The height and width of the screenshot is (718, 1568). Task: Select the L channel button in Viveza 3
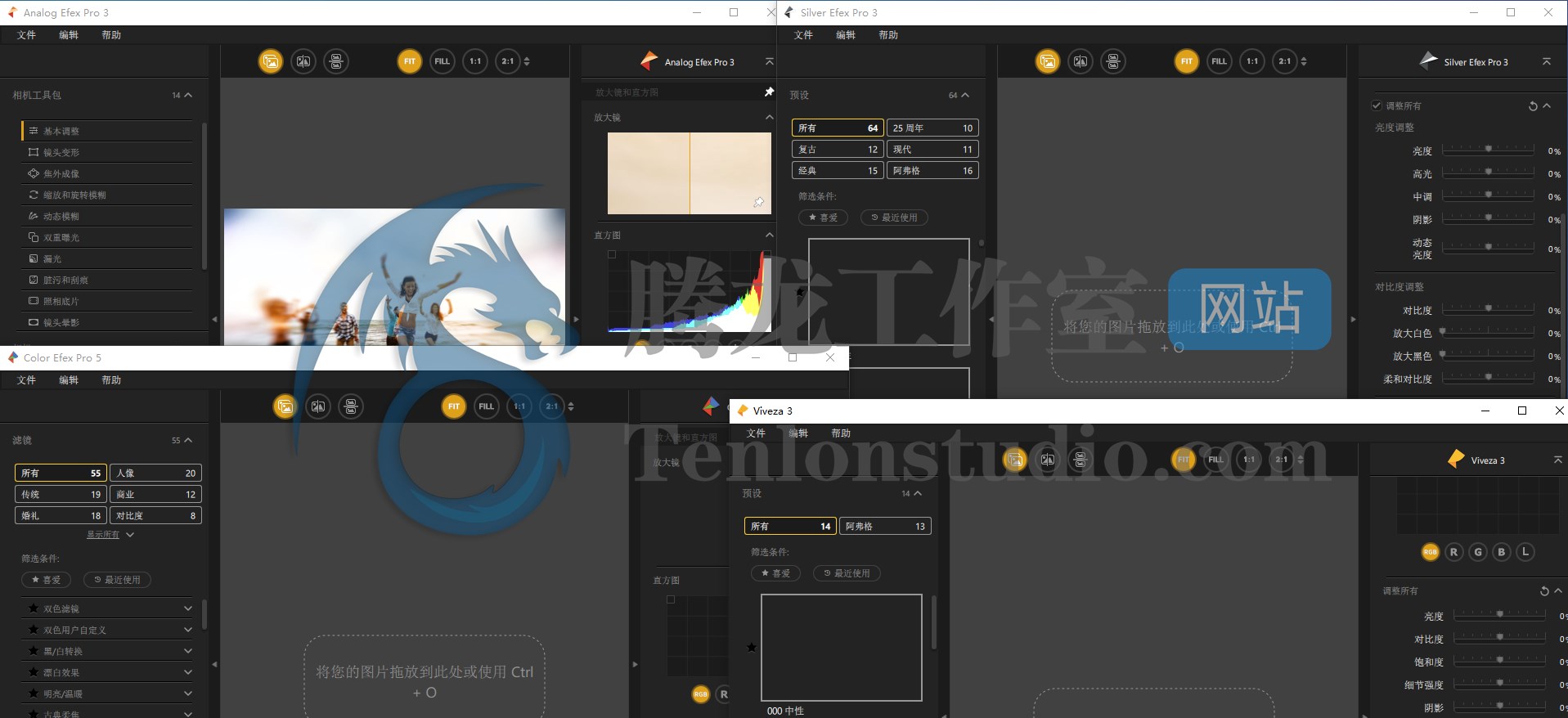pos(1525,552)
